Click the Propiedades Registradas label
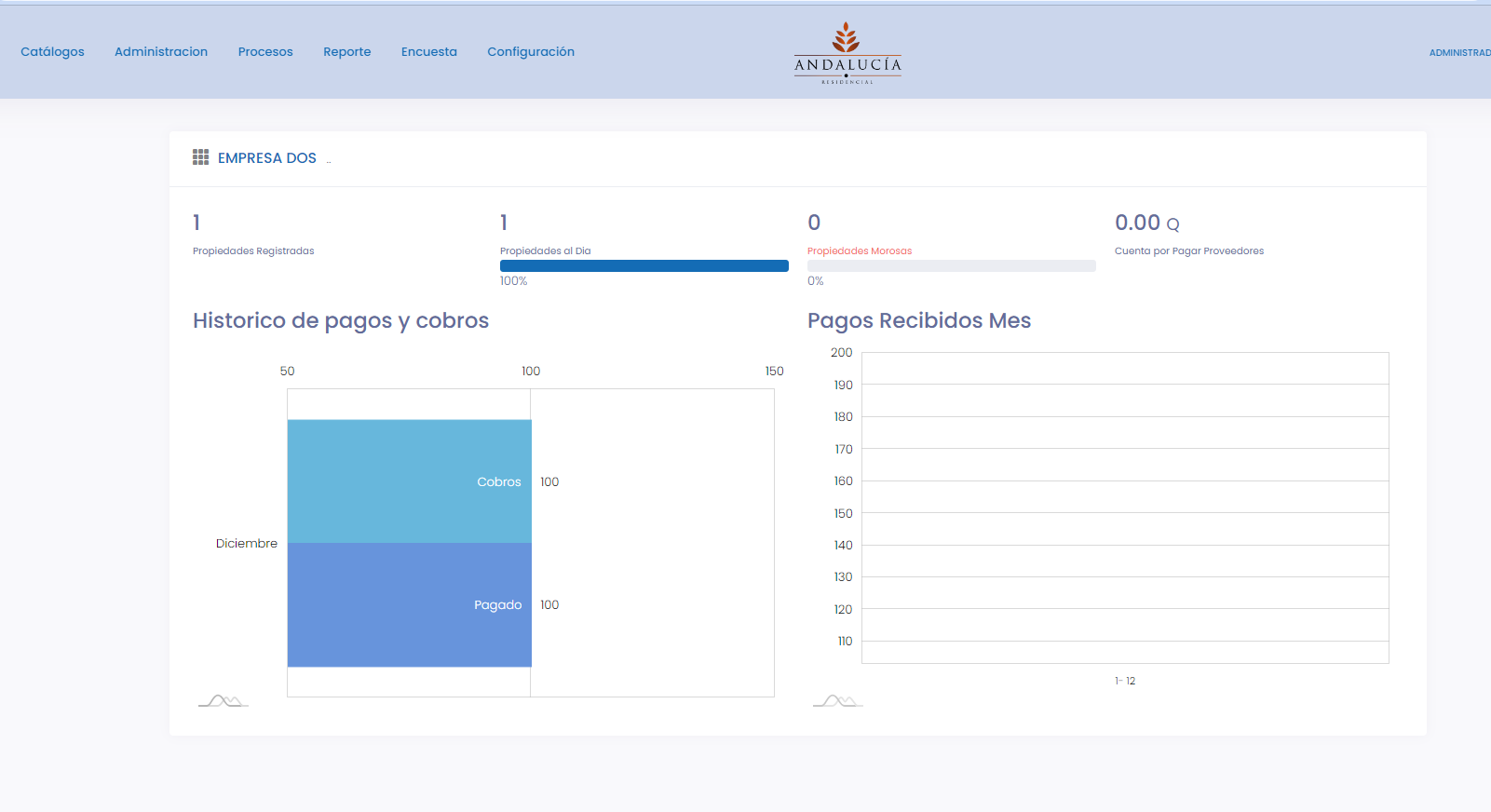The height and width of the screenshot is (812, 1491). coord(253,250)
